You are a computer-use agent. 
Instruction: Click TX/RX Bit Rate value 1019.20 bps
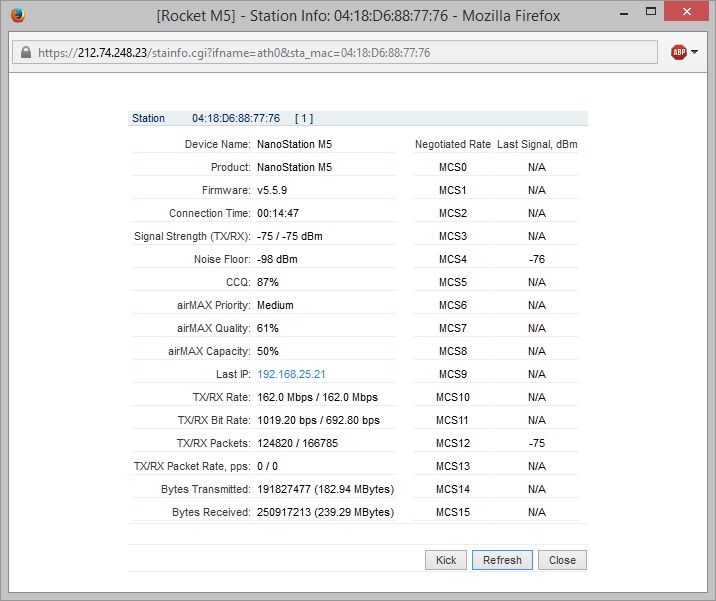coord(318,420)
